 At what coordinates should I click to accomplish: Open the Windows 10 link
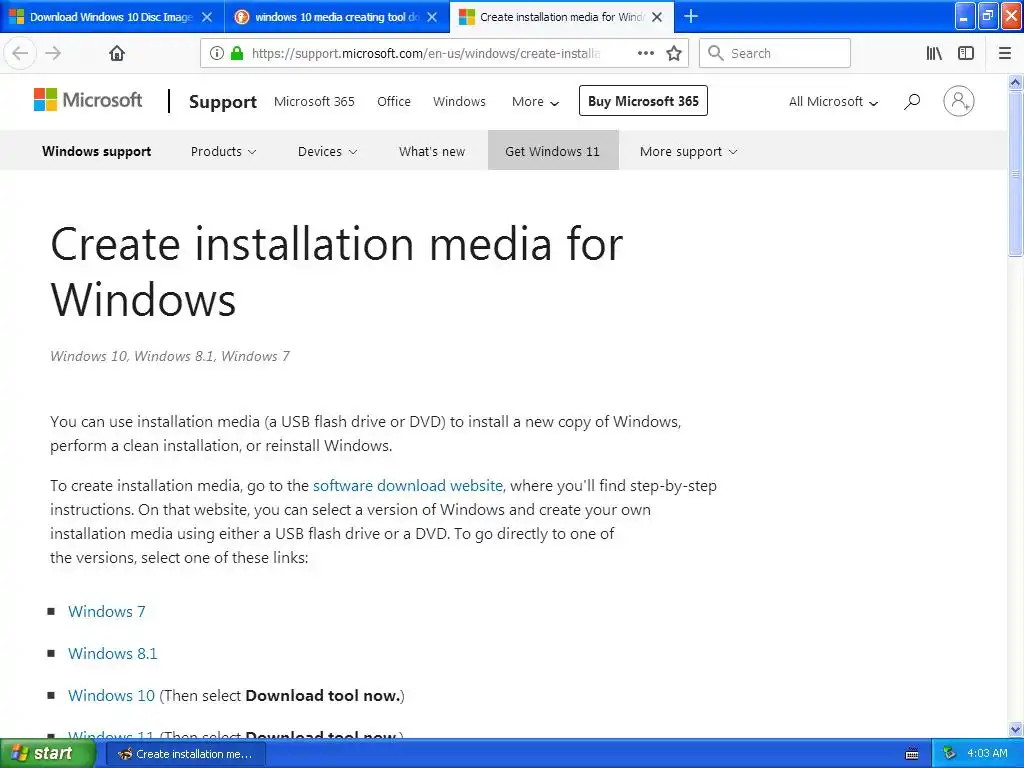click(x=111, y=696)
